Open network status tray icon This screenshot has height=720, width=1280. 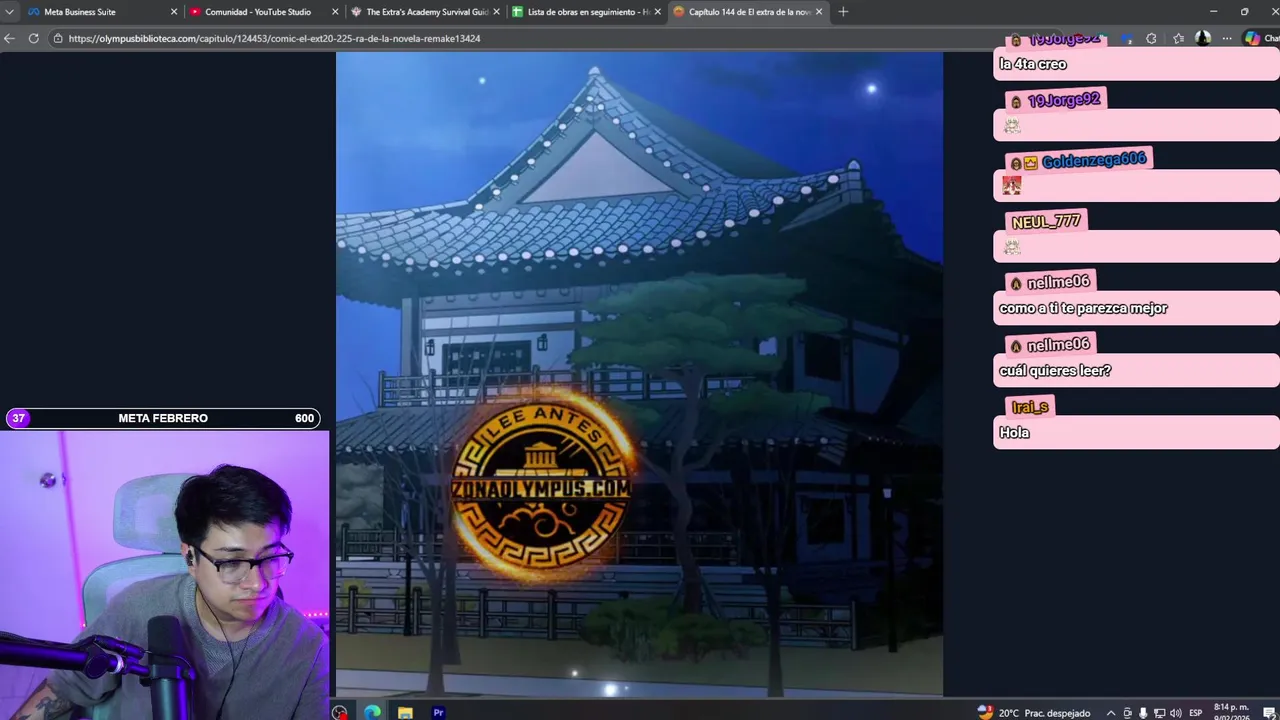(x=1159, y=713)
